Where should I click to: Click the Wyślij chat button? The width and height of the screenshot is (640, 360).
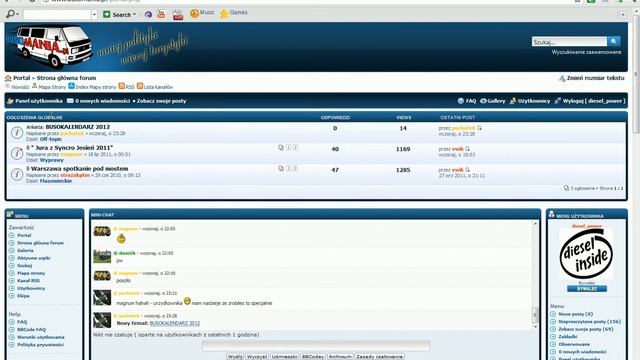[x=235, y=356]
